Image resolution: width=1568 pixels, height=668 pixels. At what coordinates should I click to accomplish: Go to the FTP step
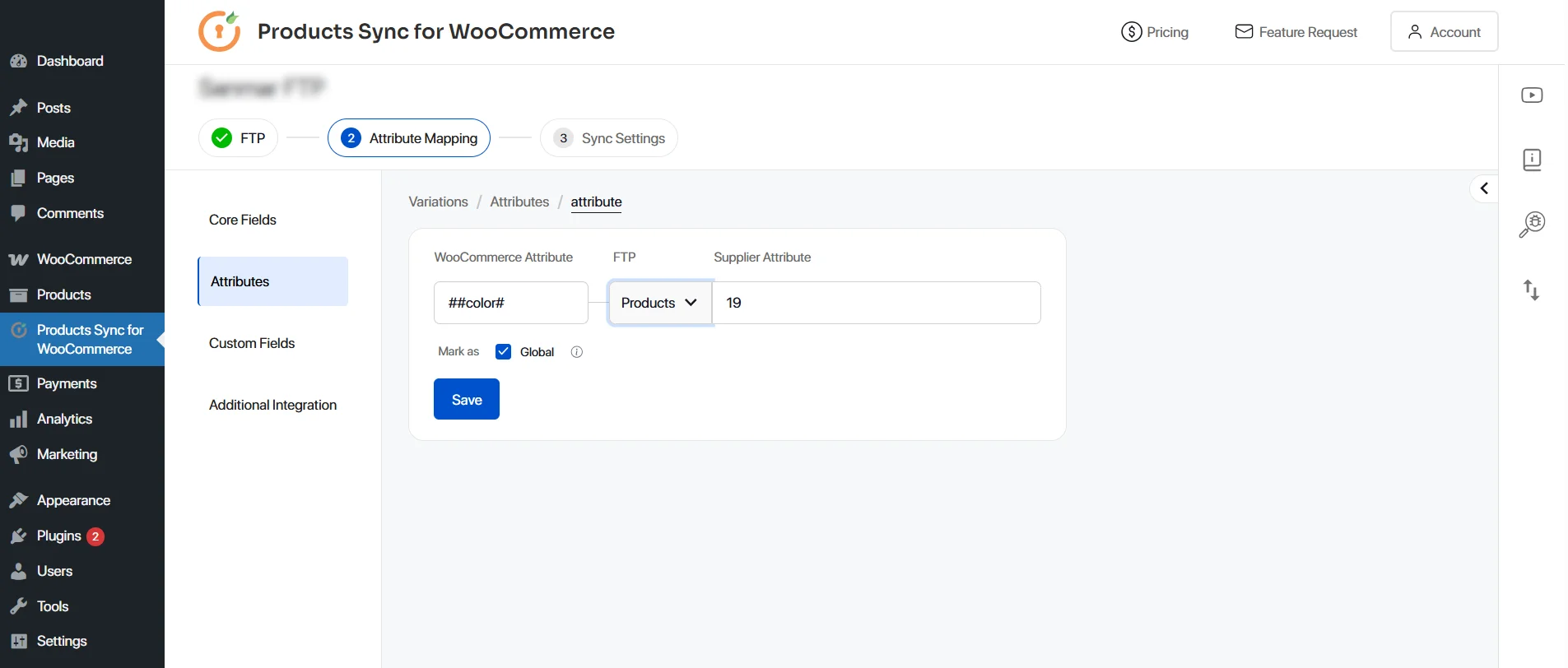pos(238,138)
